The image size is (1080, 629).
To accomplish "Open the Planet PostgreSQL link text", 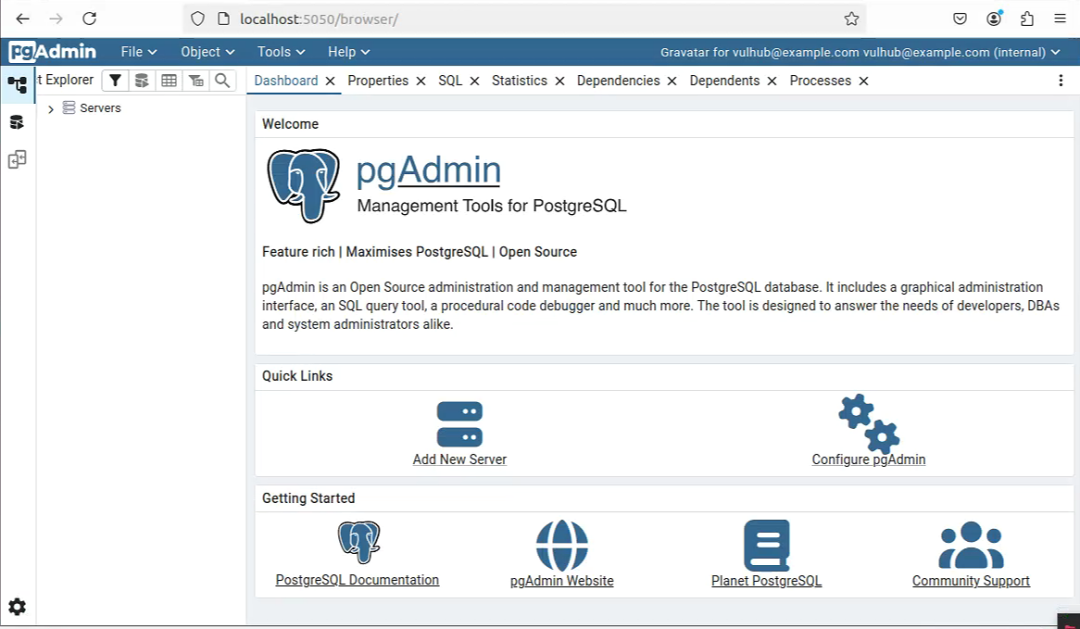I will pyautogui.click(x=767, y=581).
